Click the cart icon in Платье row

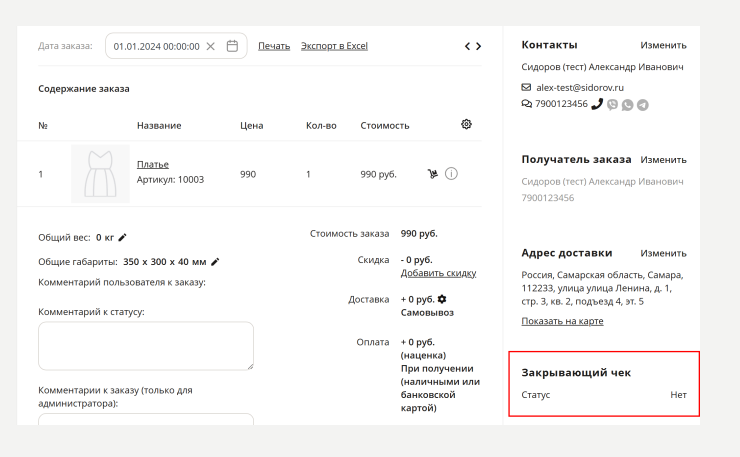tap(433, 174)
